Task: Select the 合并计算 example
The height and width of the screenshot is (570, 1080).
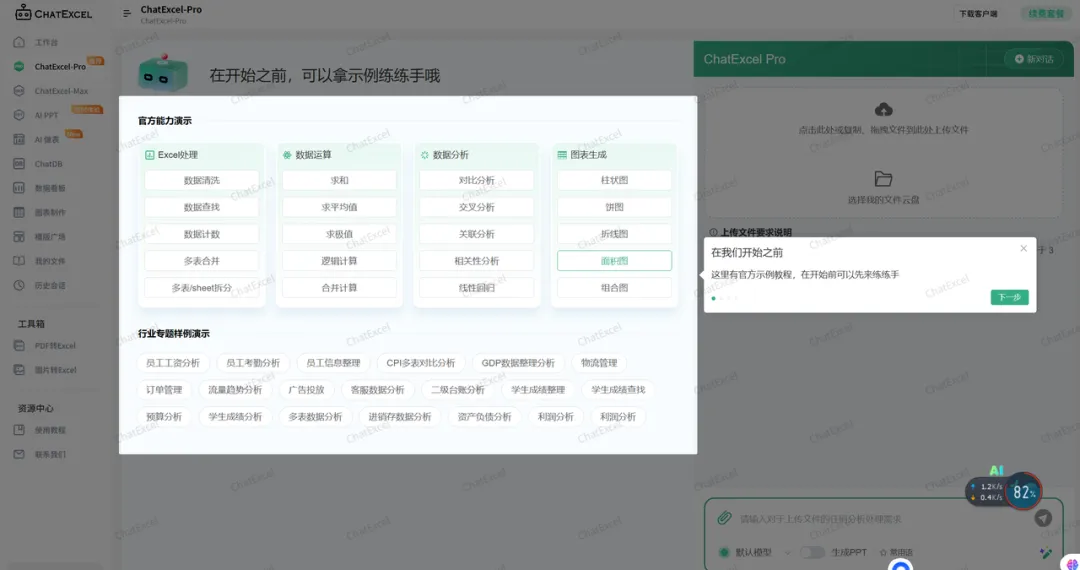Action: [340, 288]
